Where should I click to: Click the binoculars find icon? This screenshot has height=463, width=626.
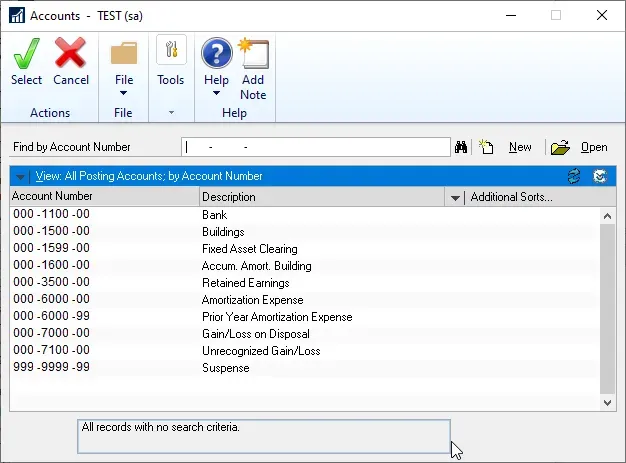pyautogui.click(x=461, y=147)
